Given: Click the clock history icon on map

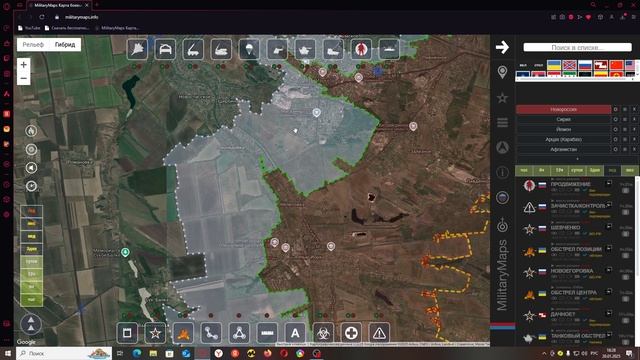Looking at the screenshot, I should tap(31, 186).
